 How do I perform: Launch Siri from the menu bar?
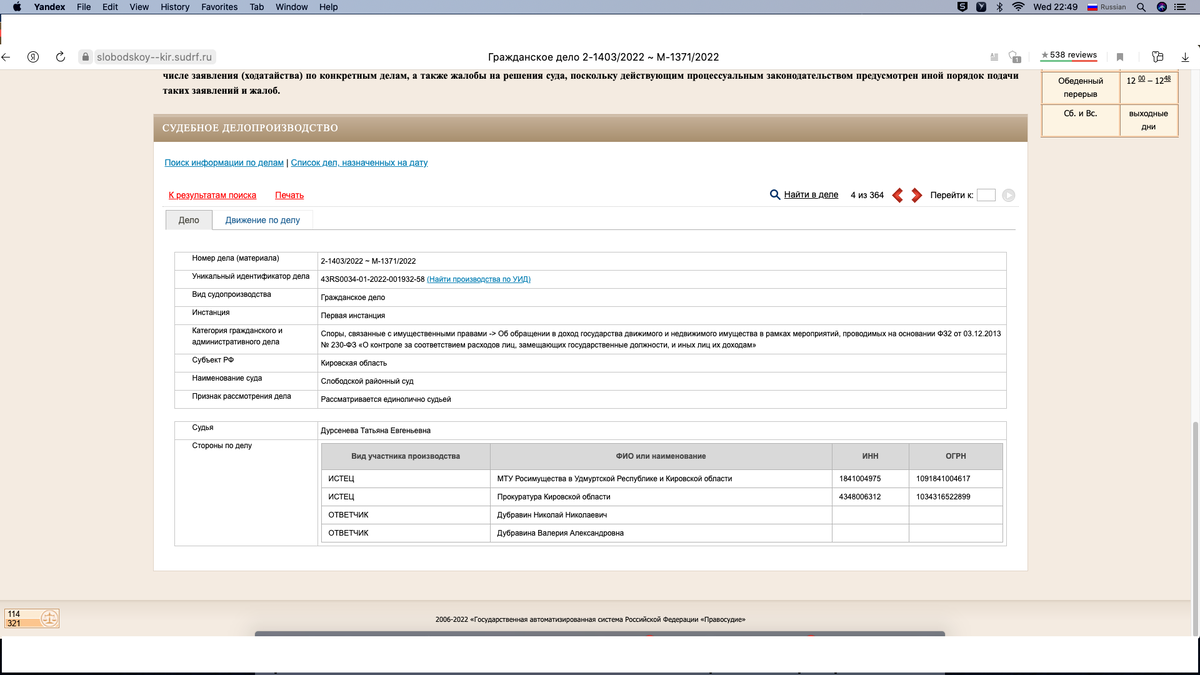coord(1161,7)
